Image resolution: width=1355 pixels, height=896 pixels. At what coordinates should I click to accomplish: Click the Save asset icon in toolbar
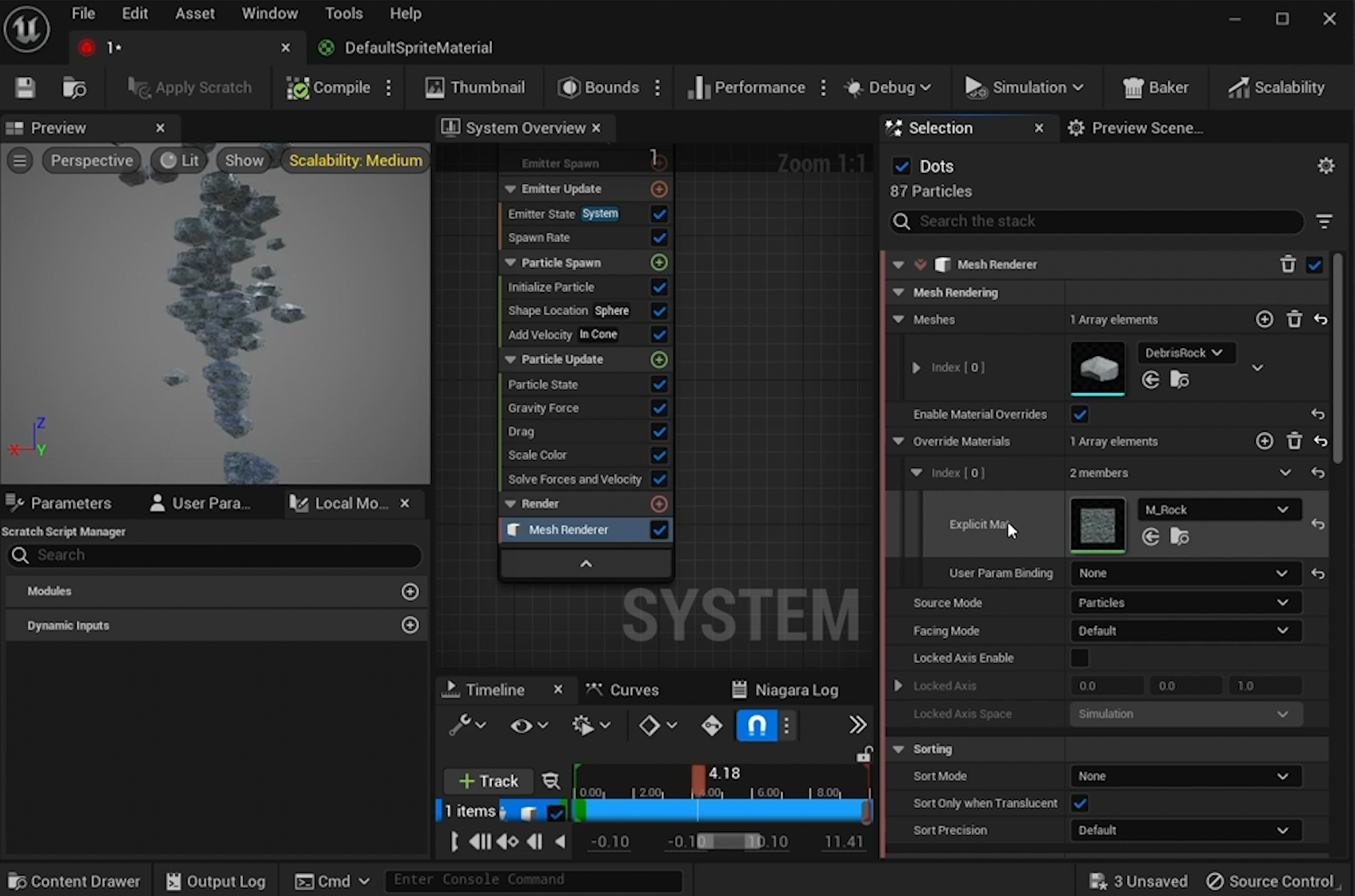coord(25,87)
